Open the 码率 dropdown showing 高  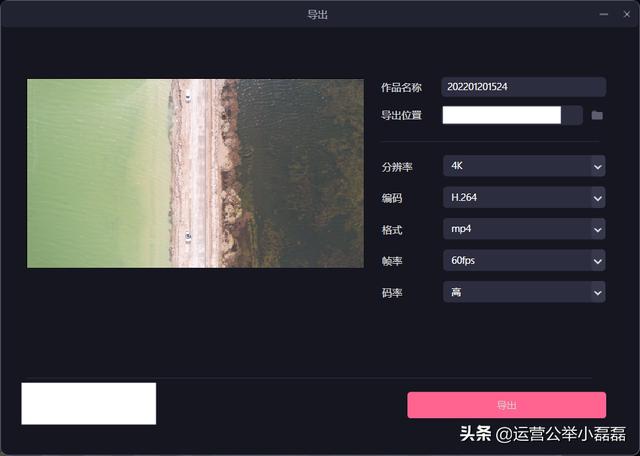tap(524, 292)
